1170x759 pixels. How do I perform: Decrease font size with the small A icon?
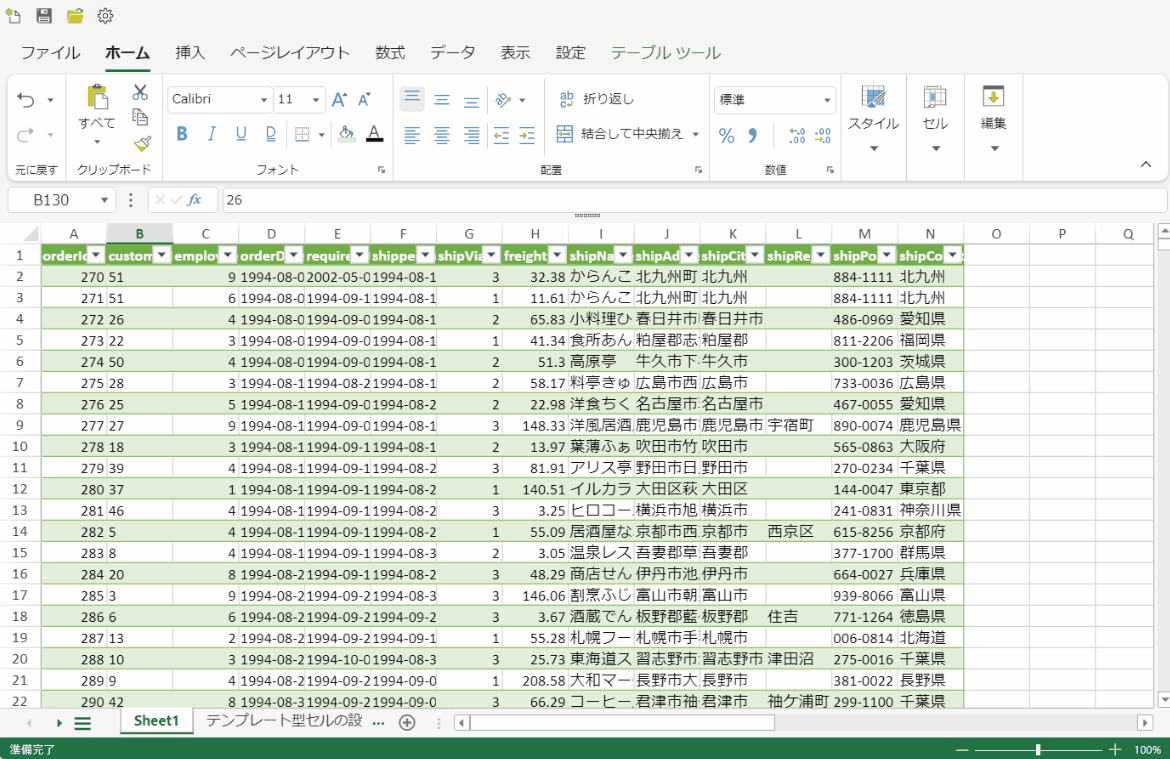365,99
